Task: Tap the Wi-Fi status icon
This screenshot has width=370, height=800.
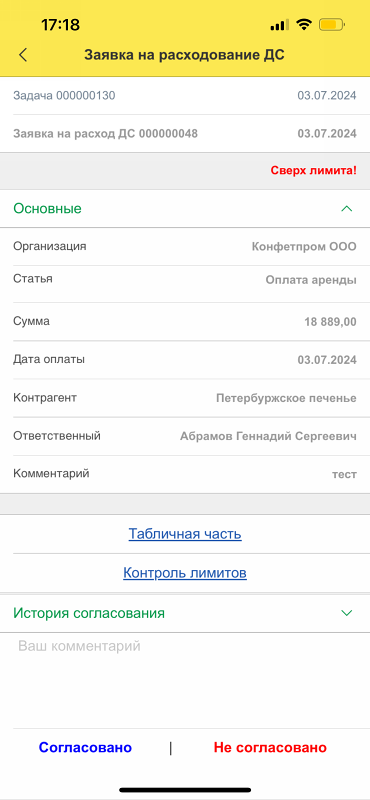Action: 304,24
